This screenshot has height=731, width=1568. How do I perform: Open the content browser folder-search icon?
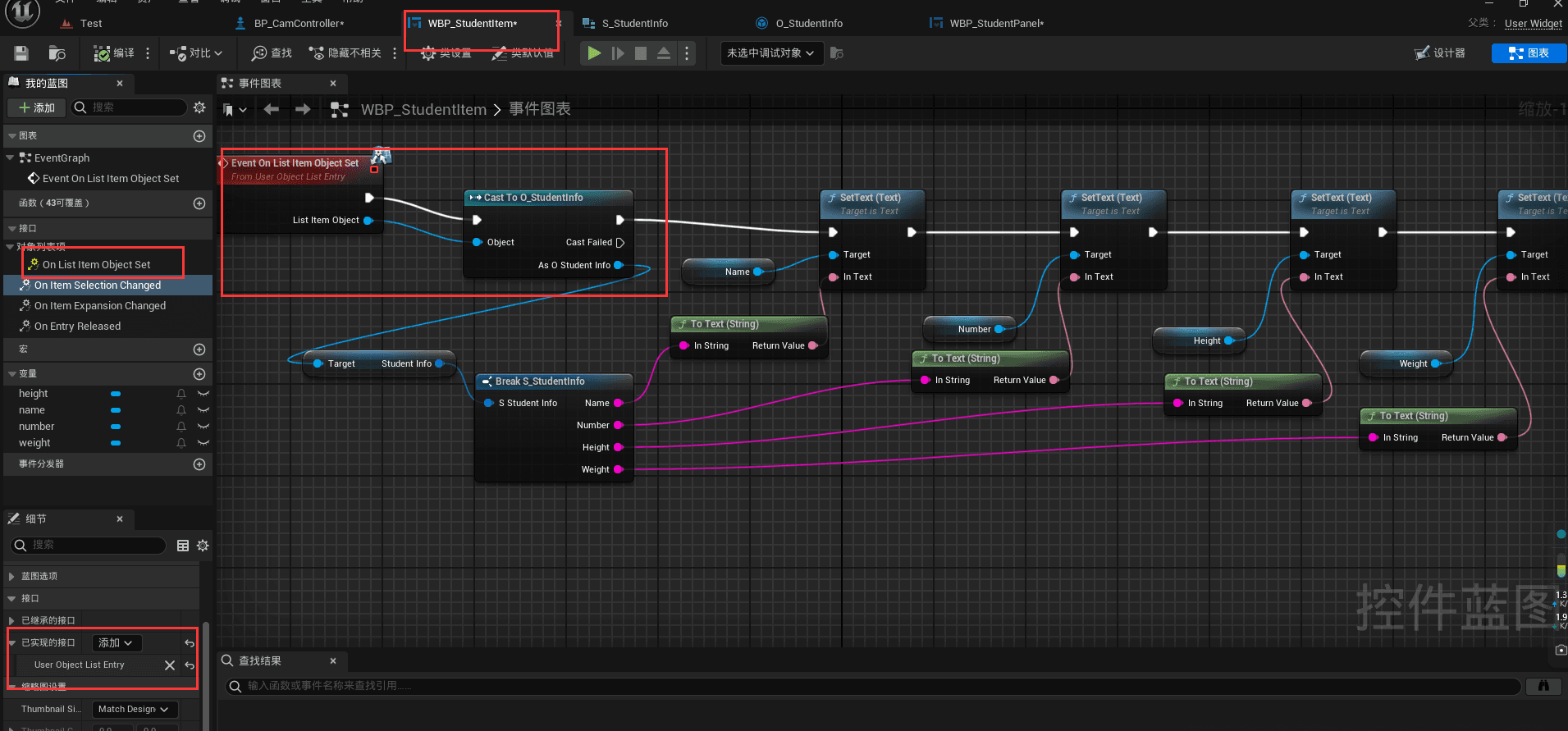57,53
